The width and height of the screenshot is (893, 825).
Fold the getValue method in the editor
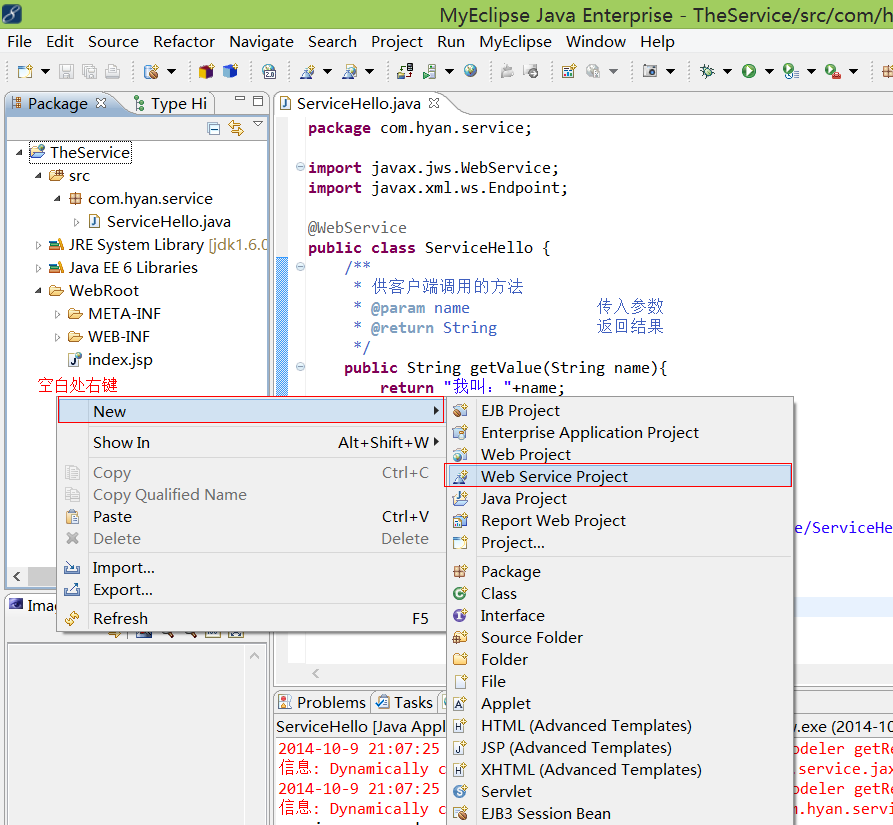pos(300,367)
